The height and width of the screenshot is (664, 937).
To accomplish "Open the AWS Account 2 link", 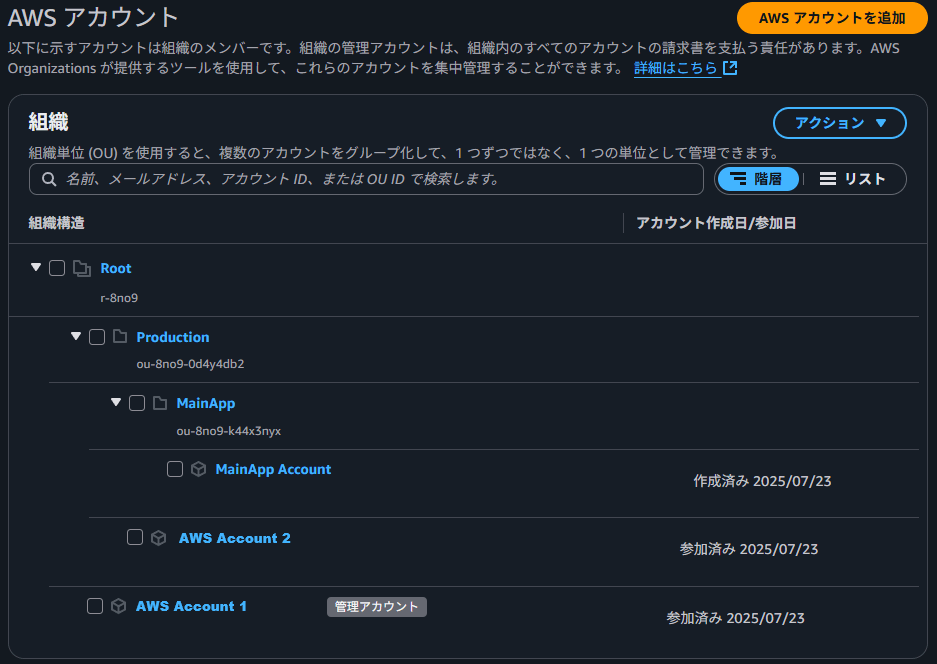I will (x=234, y=538).
